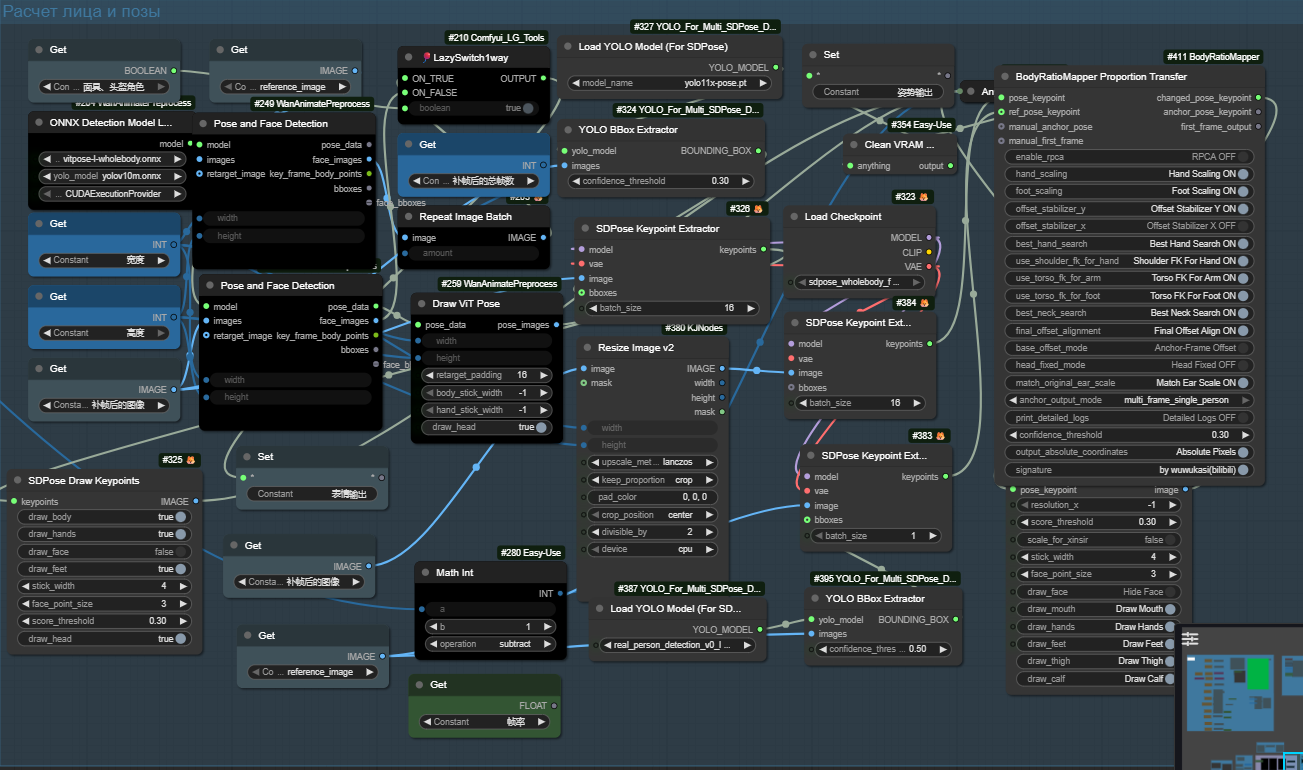
Task: Collapse Load YOLO Model (For SDPose) node dot
Action: (568, 46)
